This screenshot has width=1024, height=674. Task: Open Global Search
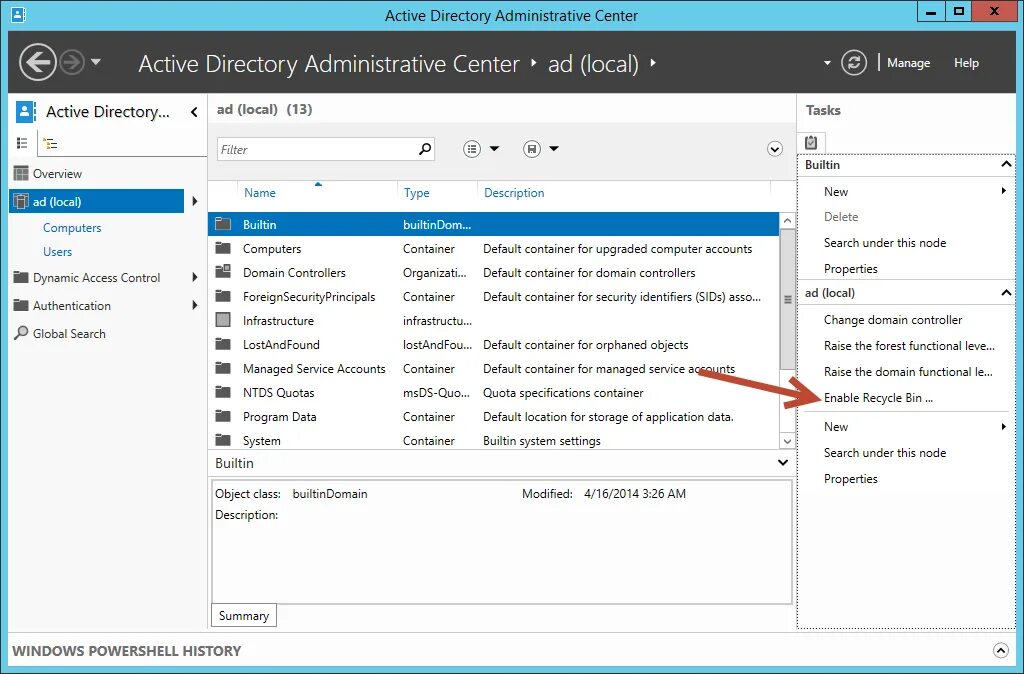(x=69, y=334)
